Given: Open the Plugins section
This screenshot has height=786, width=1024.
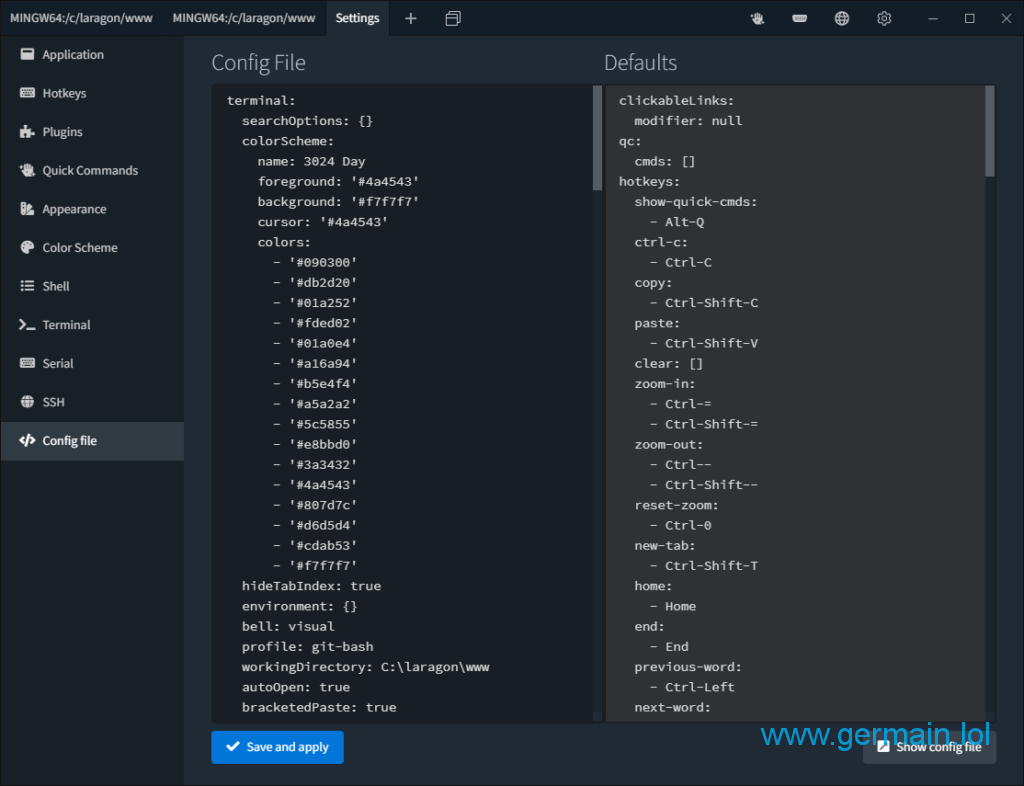Looking at the screenshot, I should [x=62, y=132].
